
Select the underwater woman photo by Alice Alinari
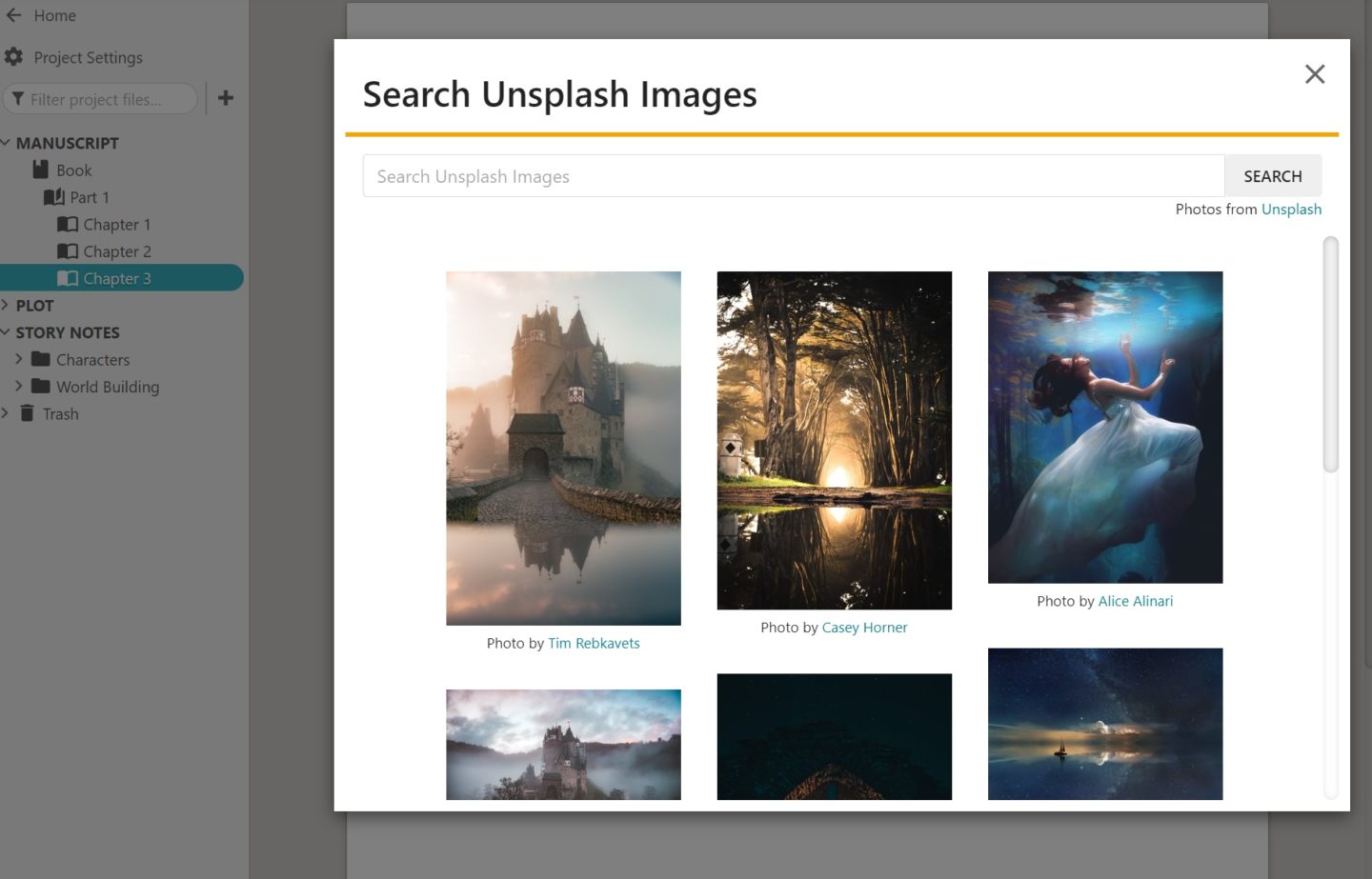pyautogui.click(x=1105, y=428)
